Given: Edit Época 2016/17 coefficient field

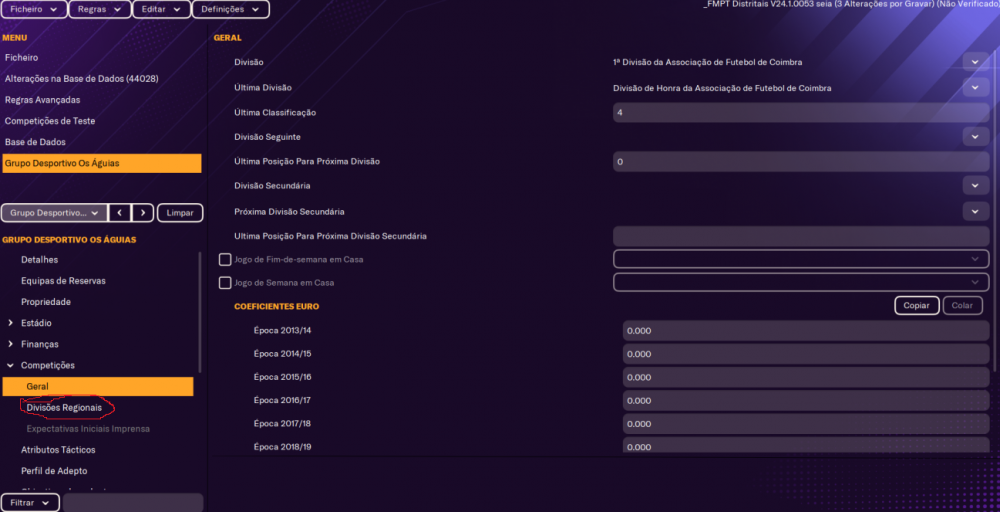Looking at the screenshot, I should tap(806, 400).
